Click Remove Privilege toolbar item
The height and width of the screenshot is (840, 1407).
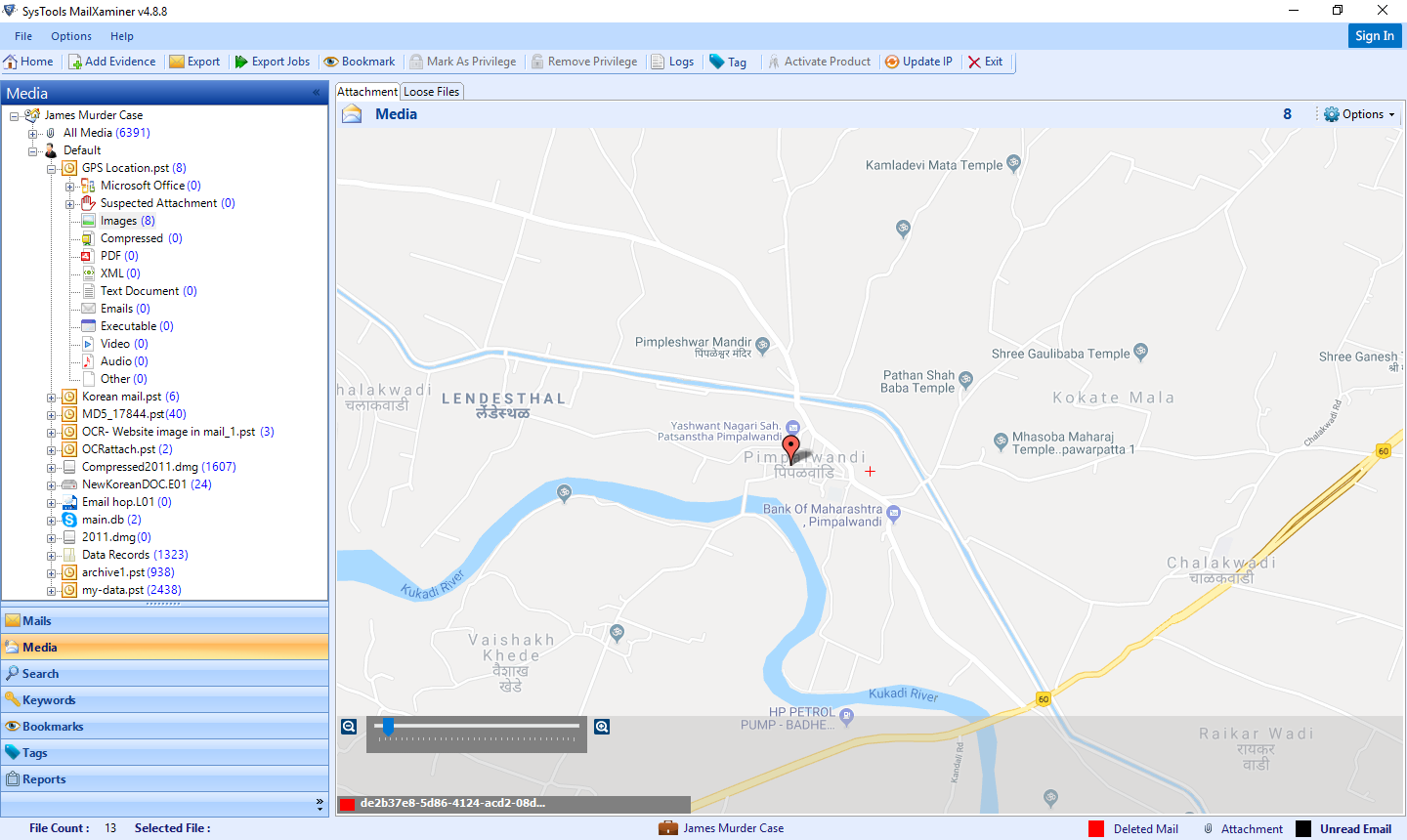click(584, 62)
